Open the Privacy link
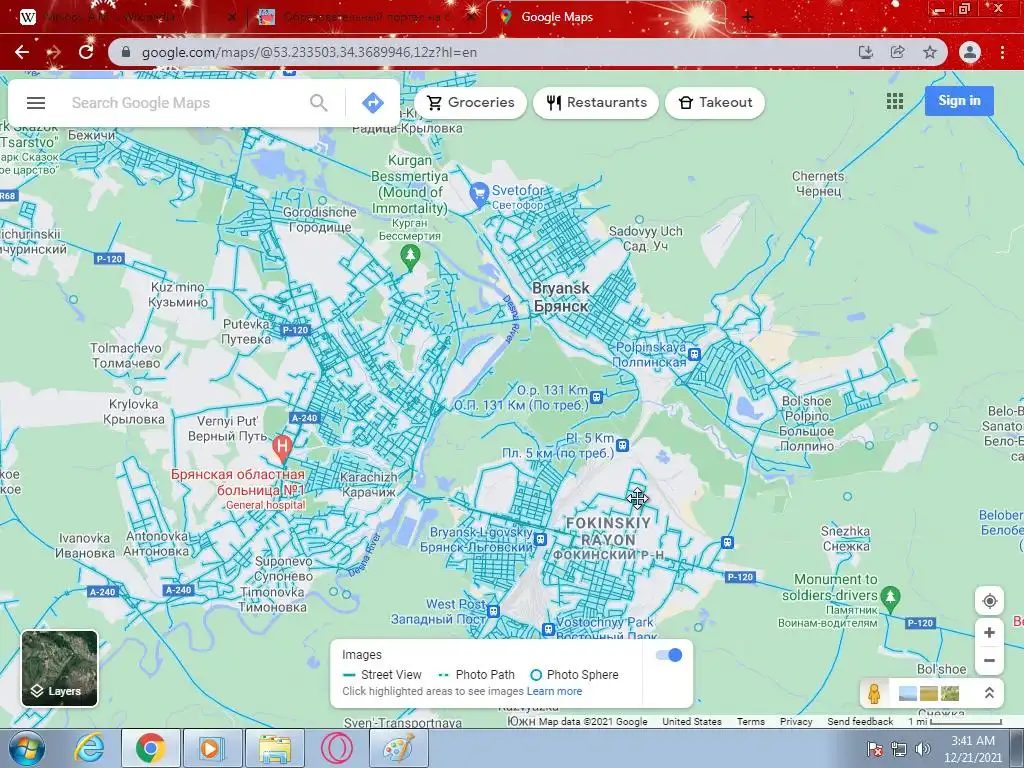Image resolution: width=1024 pixels, height=768 pixels. coord(795,722)
